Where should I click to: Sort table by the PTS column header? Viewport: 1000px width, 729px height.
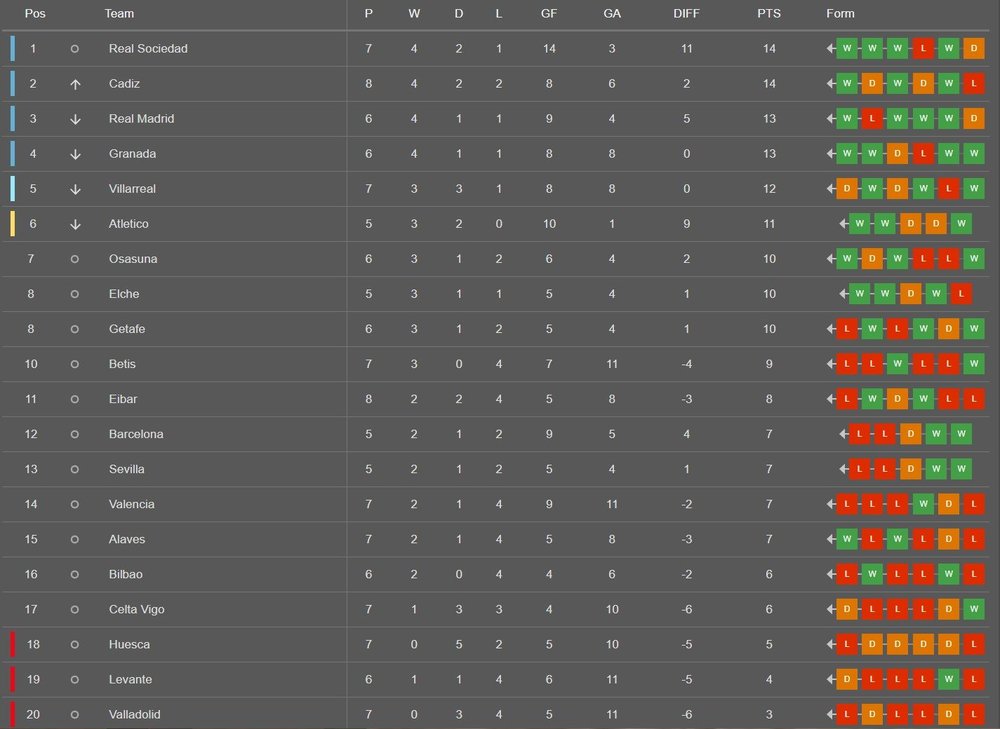(768, 13)
